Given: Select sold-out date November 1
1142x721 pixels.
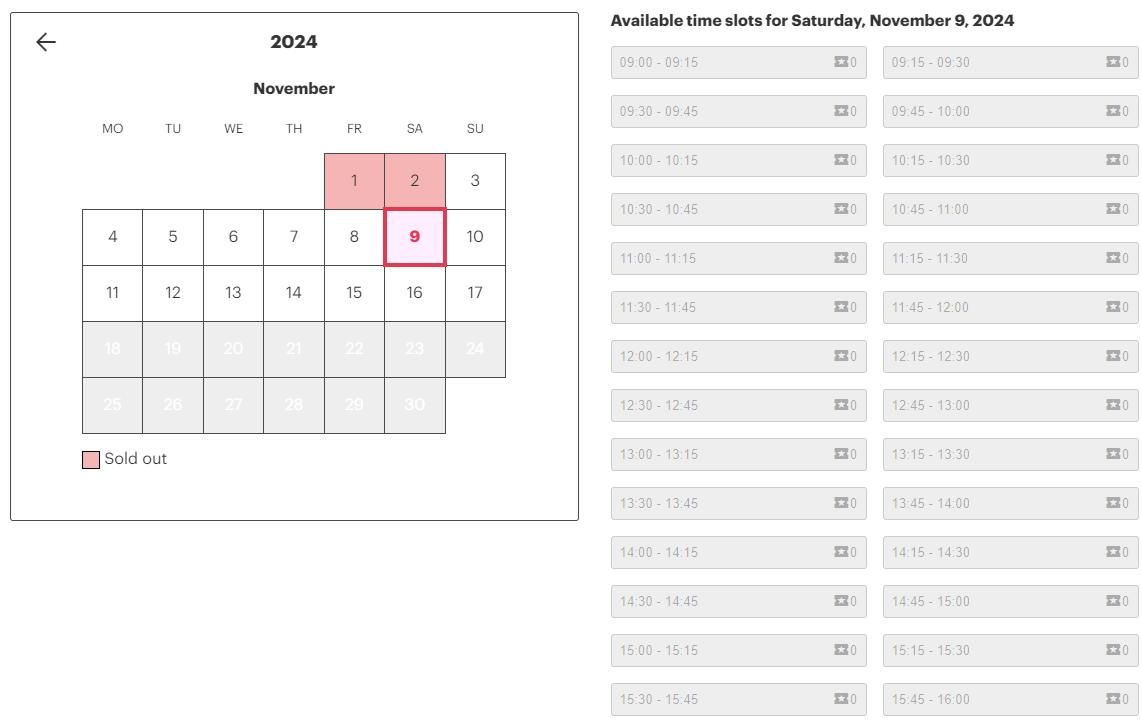Looking at the screenshot, I should (354, 181).
